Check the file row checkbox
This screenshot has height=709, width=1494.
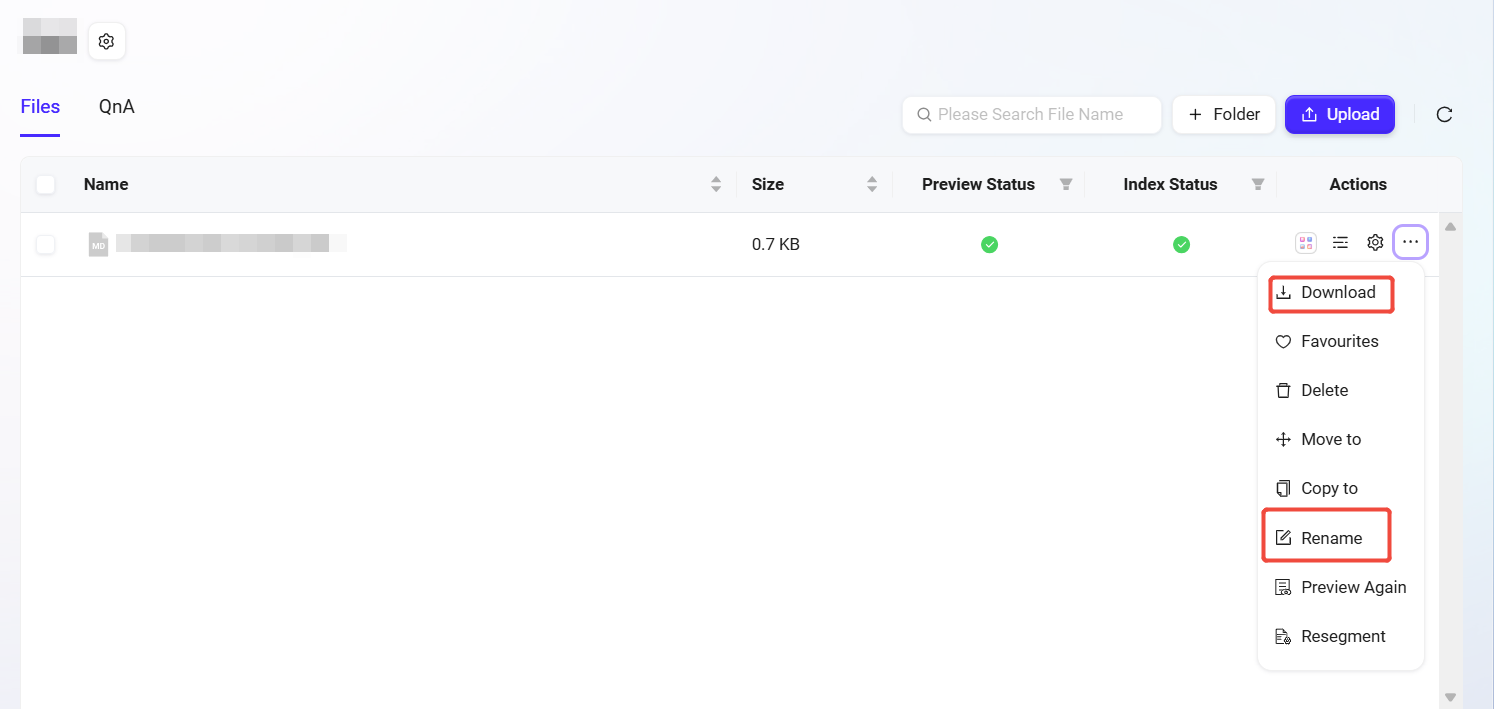tap(46, 244)
